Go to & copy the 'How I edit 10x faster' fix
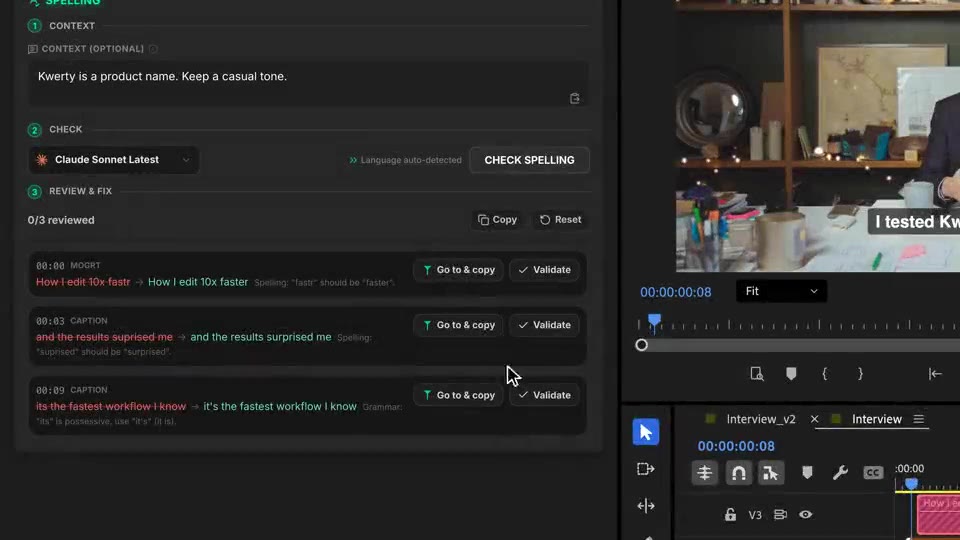The image size is (960, 540). click(459, 270)
